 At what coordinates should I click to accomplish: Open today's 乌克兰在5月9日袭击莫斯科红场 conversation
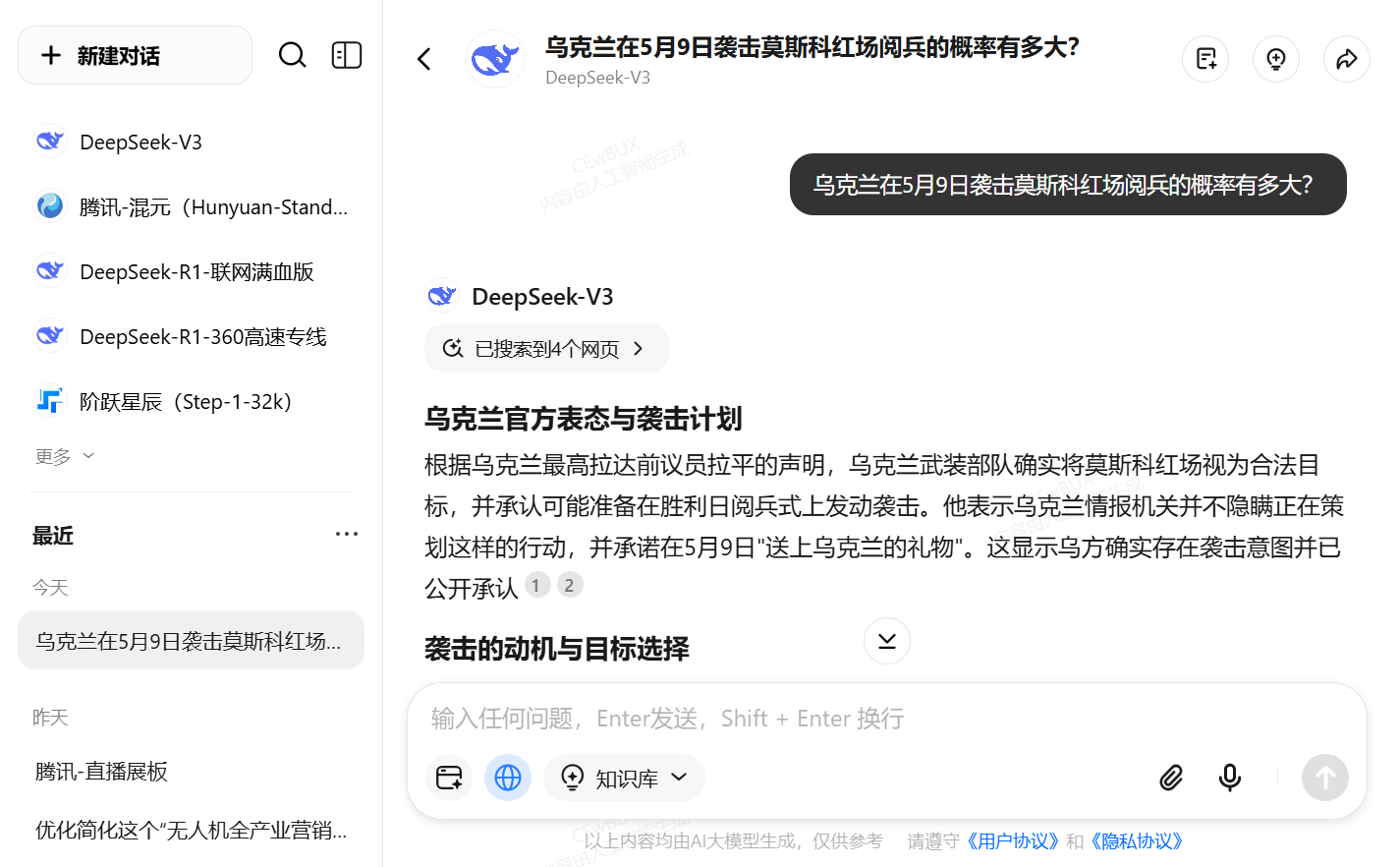191,640
